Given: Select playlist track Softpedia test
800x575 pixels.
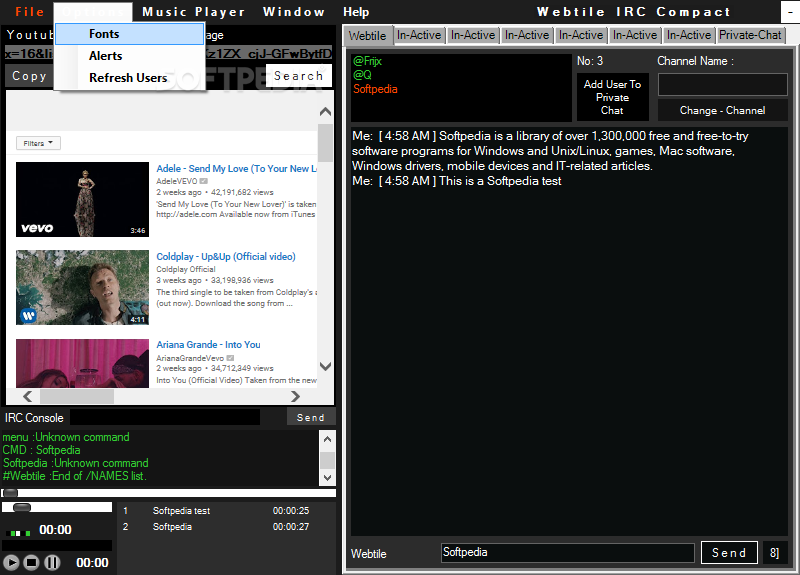Looking at the screenshot, I should pyautogui.click(x=181, y=511).
